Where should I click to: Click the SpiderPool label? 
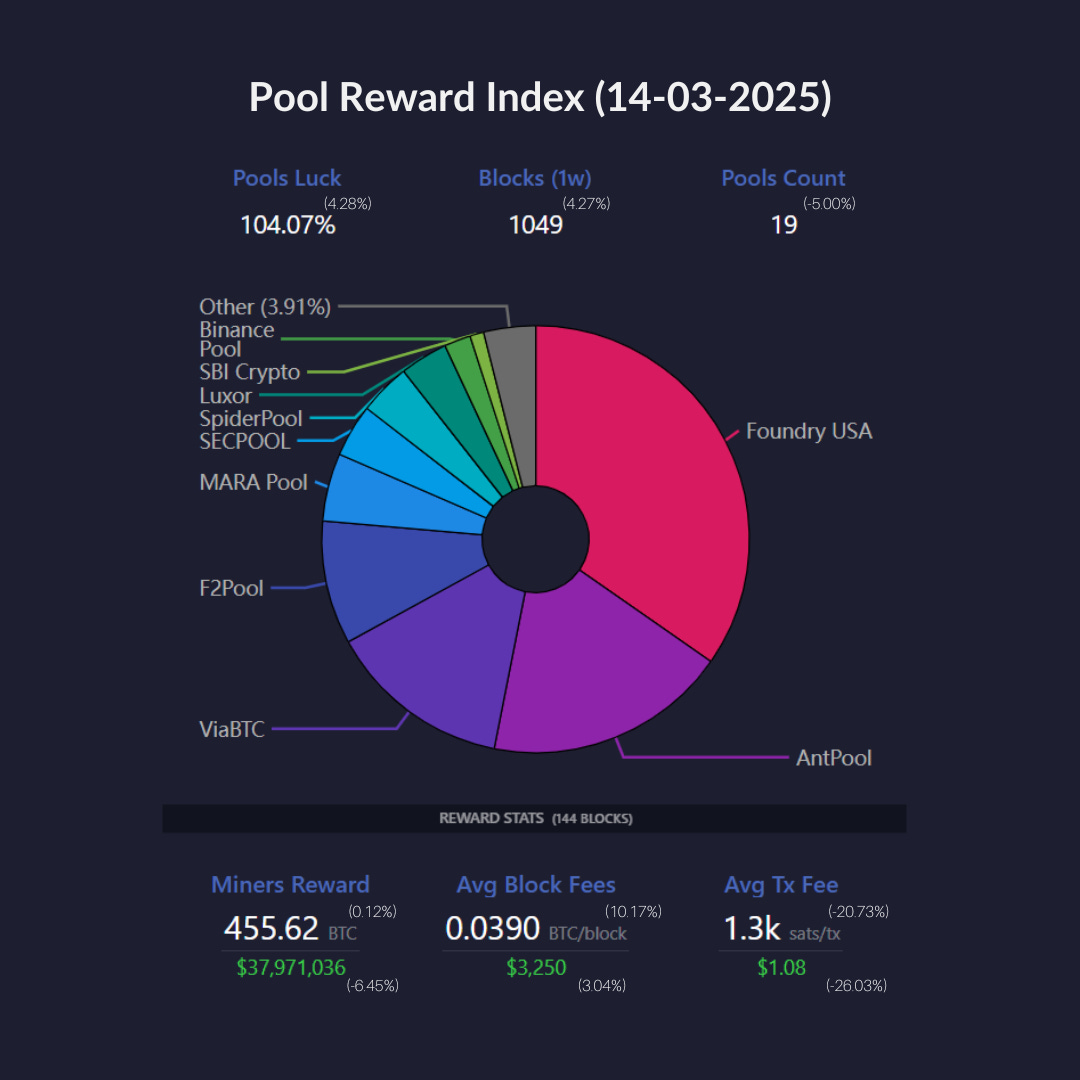click(x=251, y=418)
